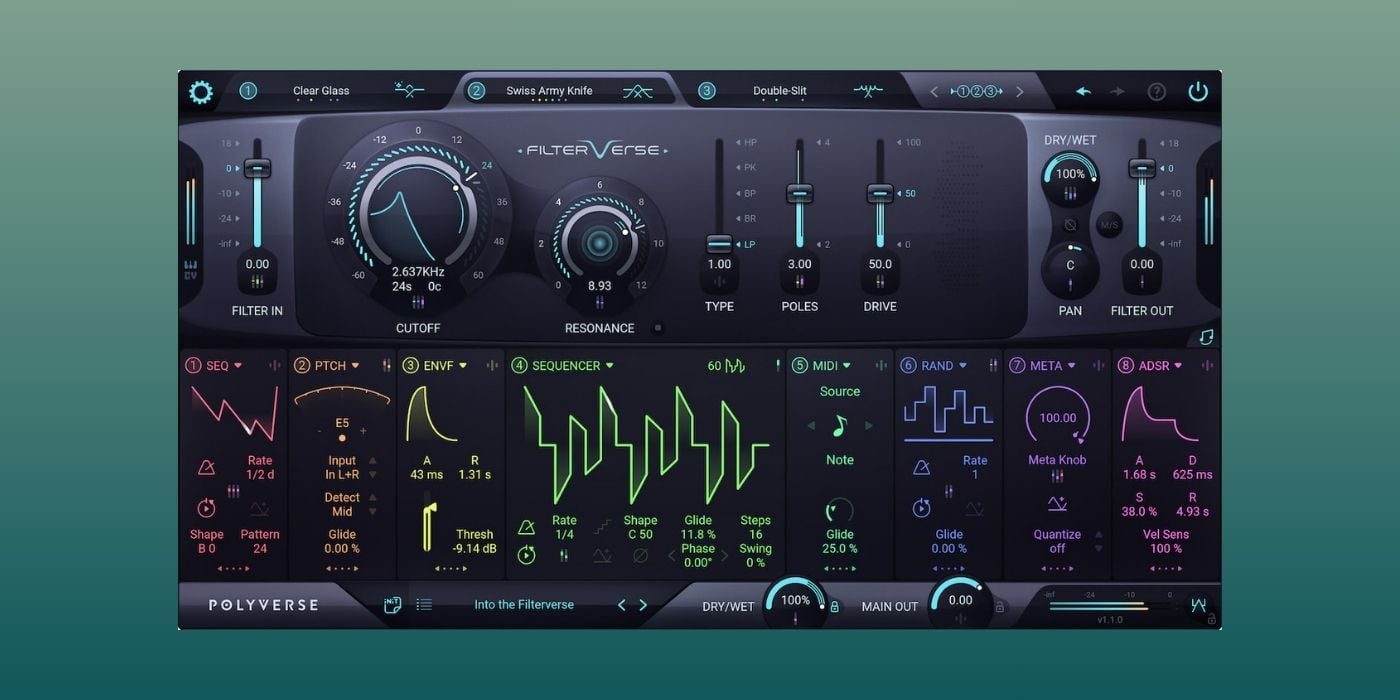Image resolution: width=1400 pixels, height=700 pixels.
Task: Toggle the RAND module modulation assign icon
Action: pos(993,366)
